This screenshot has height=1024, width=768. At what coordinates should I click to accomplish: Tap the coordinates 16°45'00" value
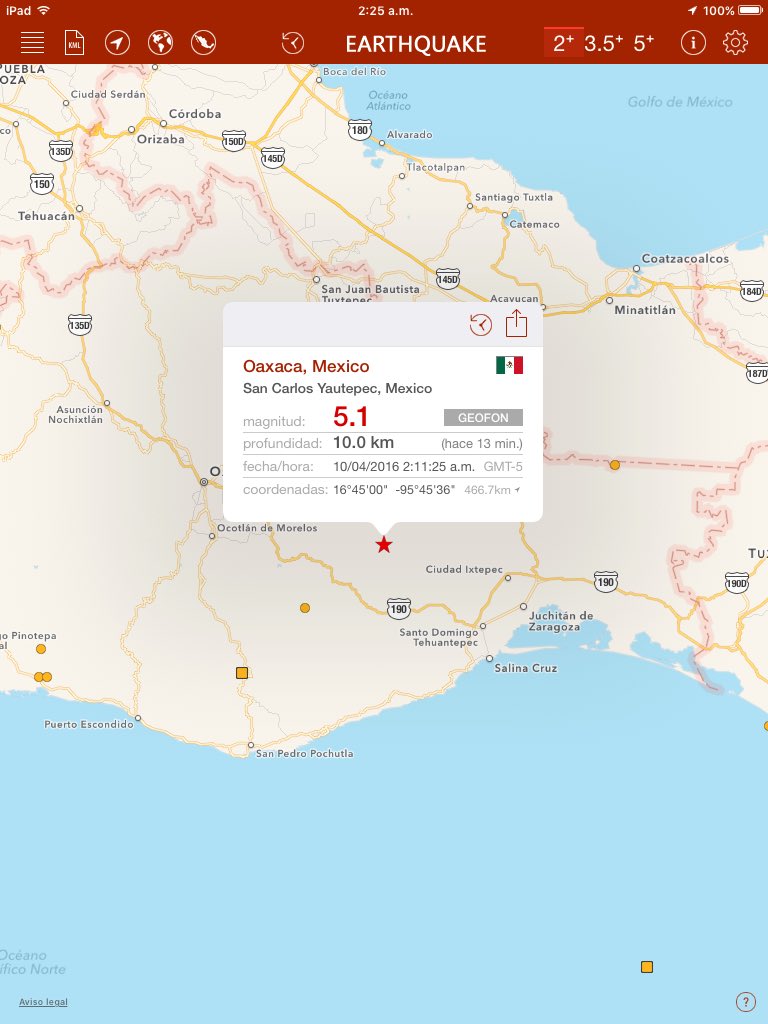click(360, 490)
